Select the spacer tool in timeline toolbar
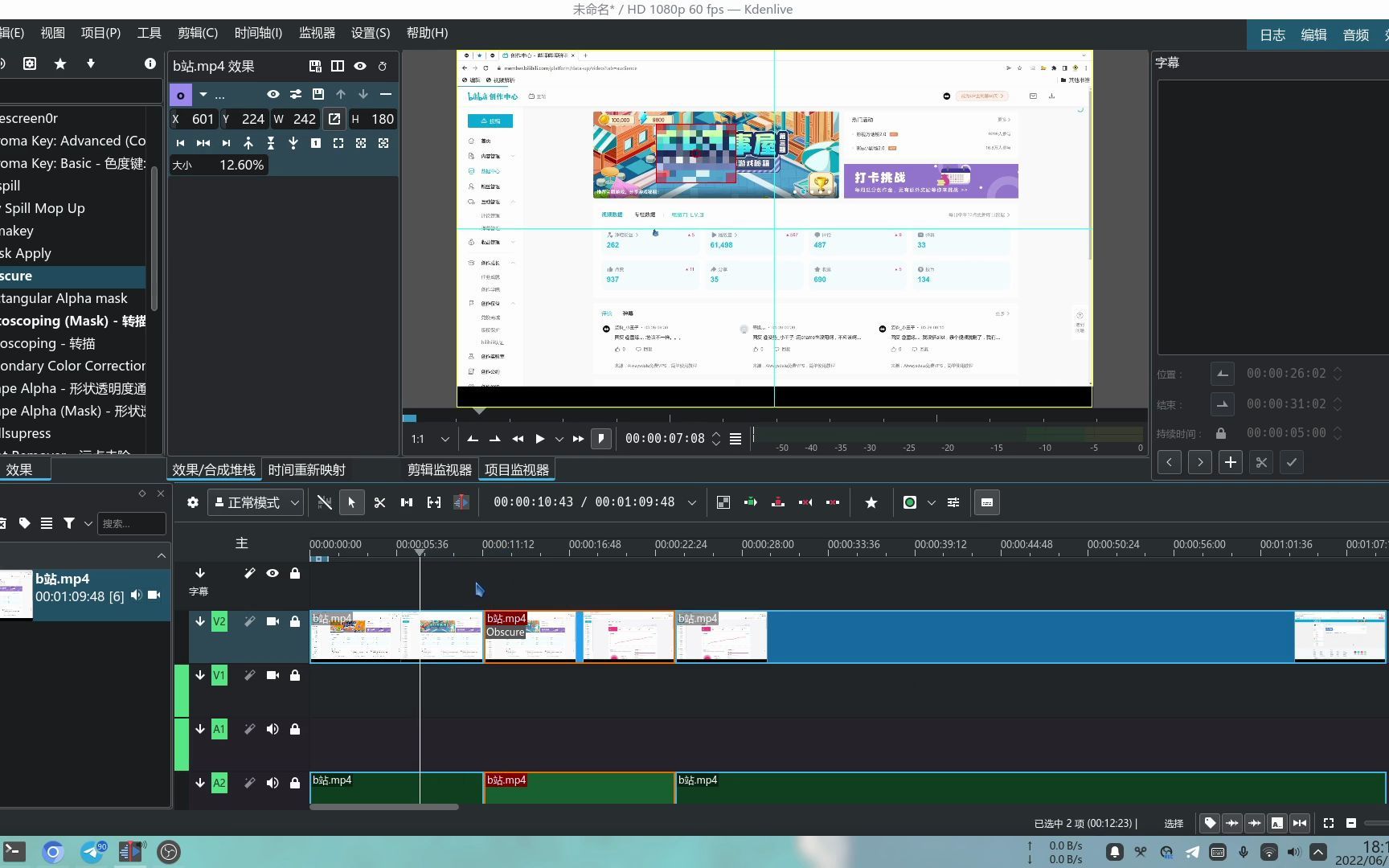Image resolution: width=1389 pixels, height=868 pixels. [407, 502]
